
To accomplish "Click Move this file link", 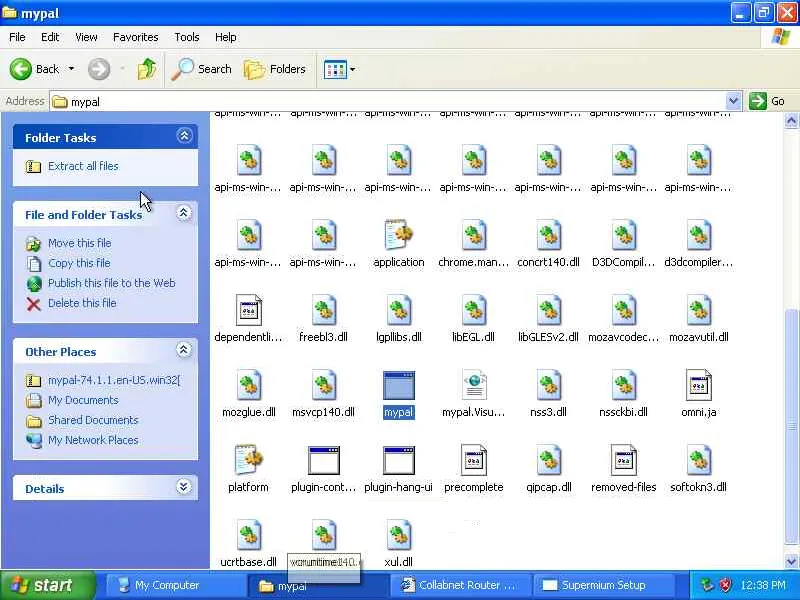I will 79,243.
